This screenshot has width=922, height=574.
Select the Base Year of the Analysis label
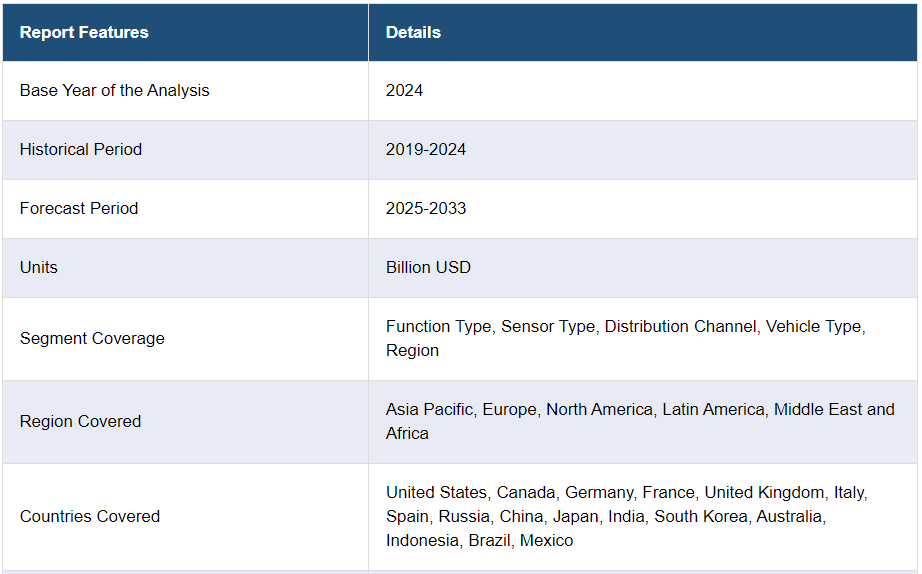115,90
